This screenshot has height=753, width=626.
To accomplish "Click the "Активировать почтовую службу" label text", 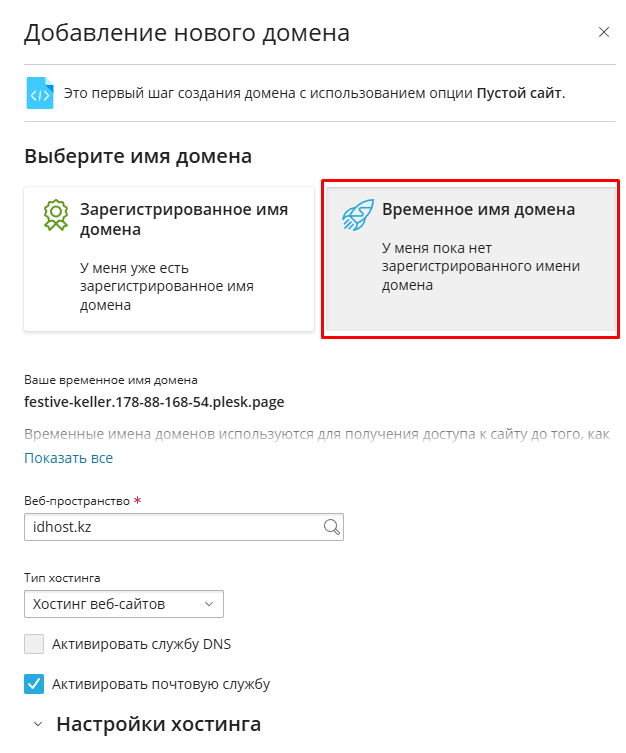I will coord(162,684).
